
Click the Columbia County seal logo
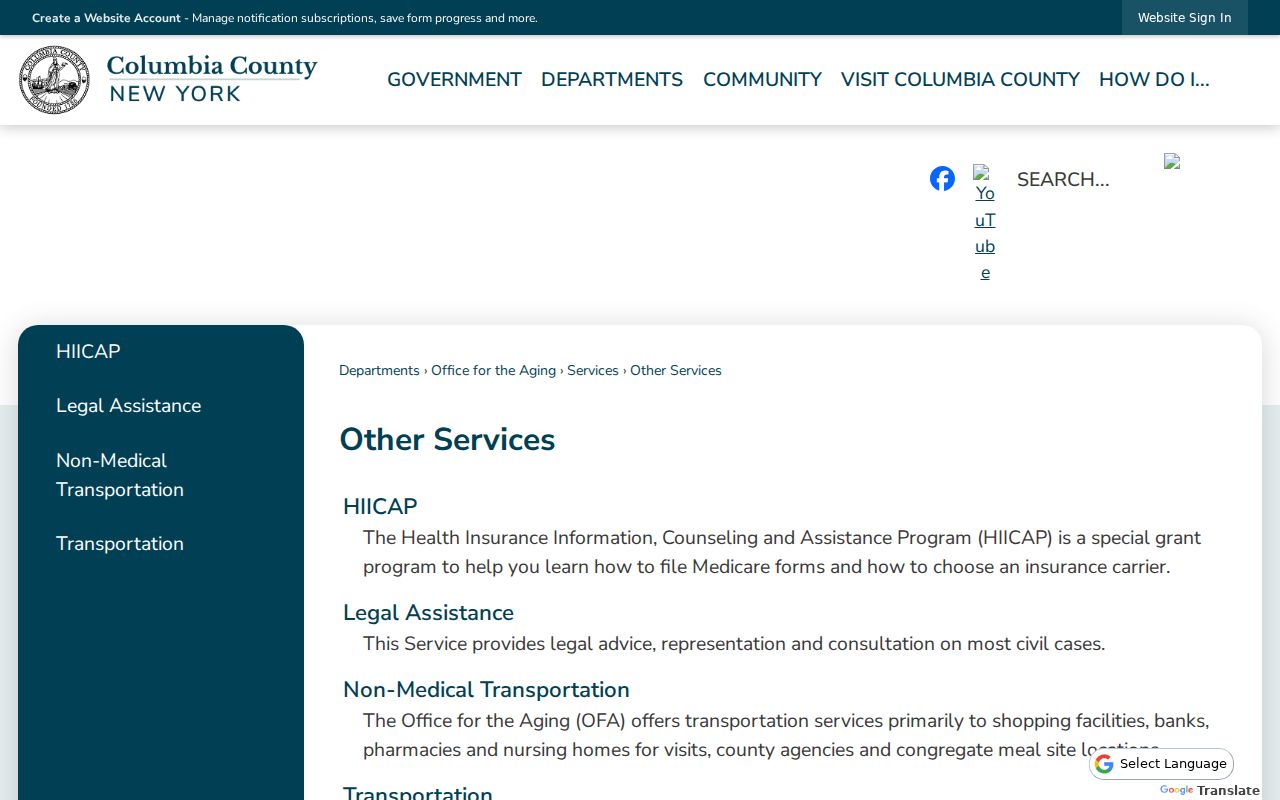(54, 80)
